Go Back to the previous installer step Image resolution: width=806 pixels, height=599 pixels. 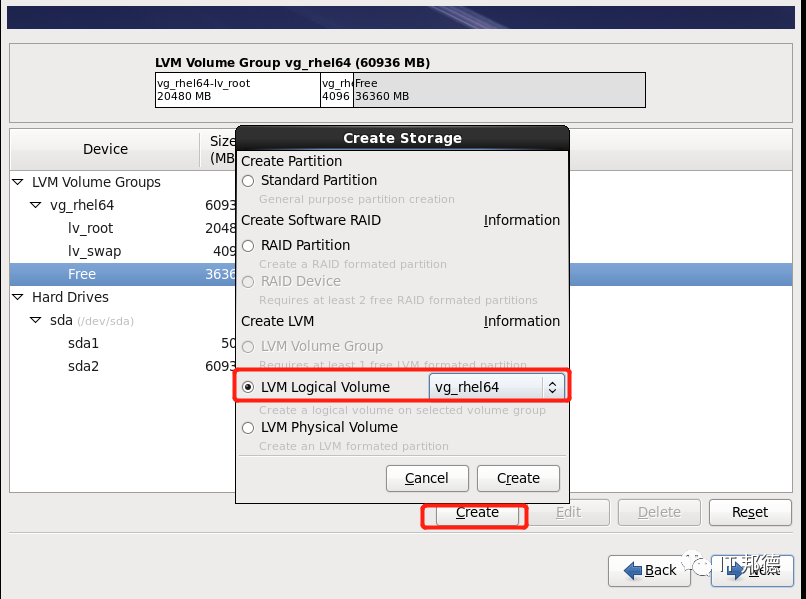[649, 570]
